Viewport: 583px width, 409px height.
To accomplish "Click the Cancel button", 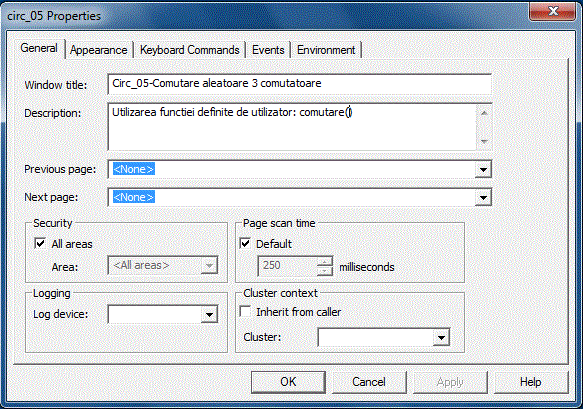I will coord(369,382).
